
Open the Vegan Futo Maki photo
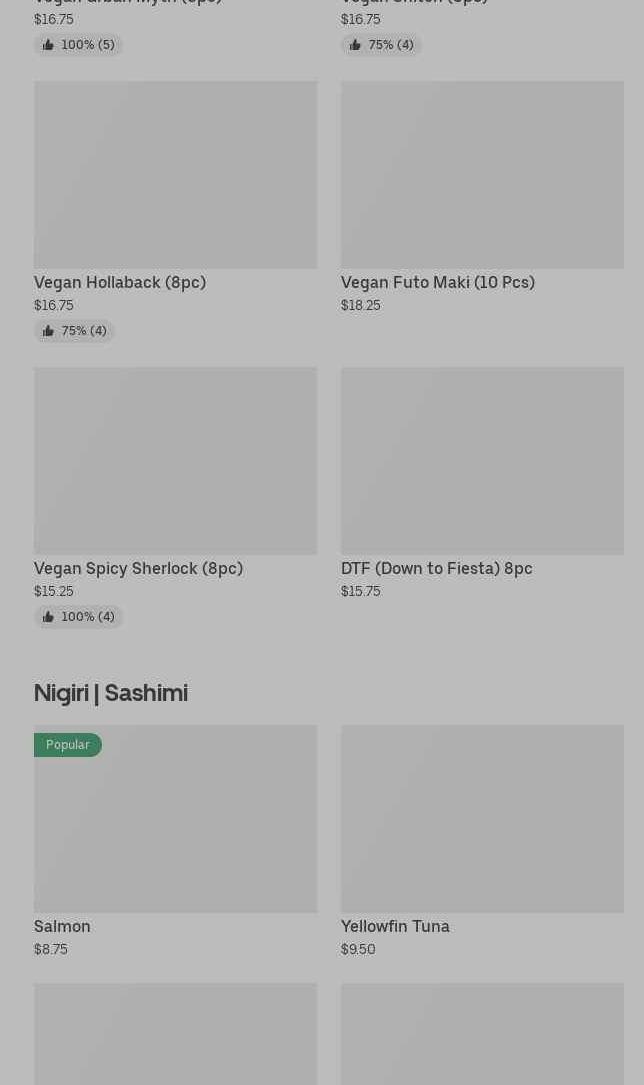[x=482, y=175]
